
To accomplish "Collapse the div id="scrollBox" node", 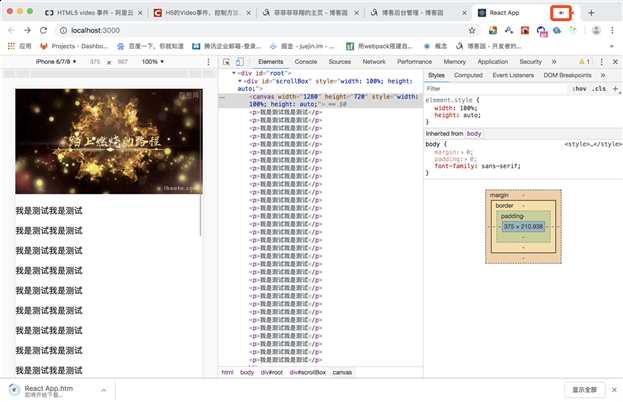I will 240,81.
